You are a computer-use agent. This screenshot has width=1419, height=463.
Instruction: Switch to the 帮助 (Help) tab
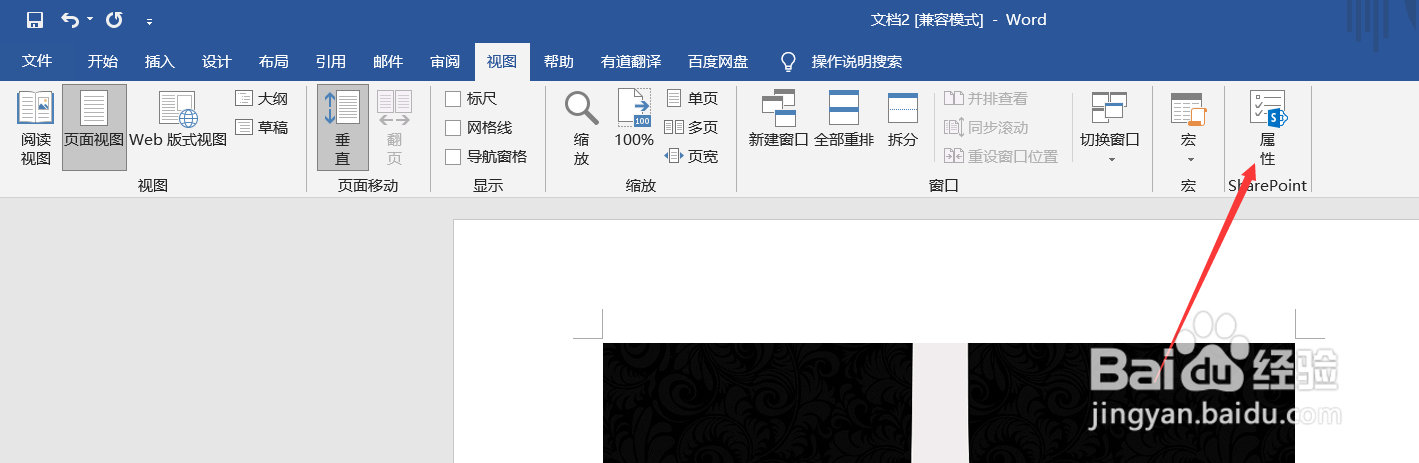pos(559,61)
